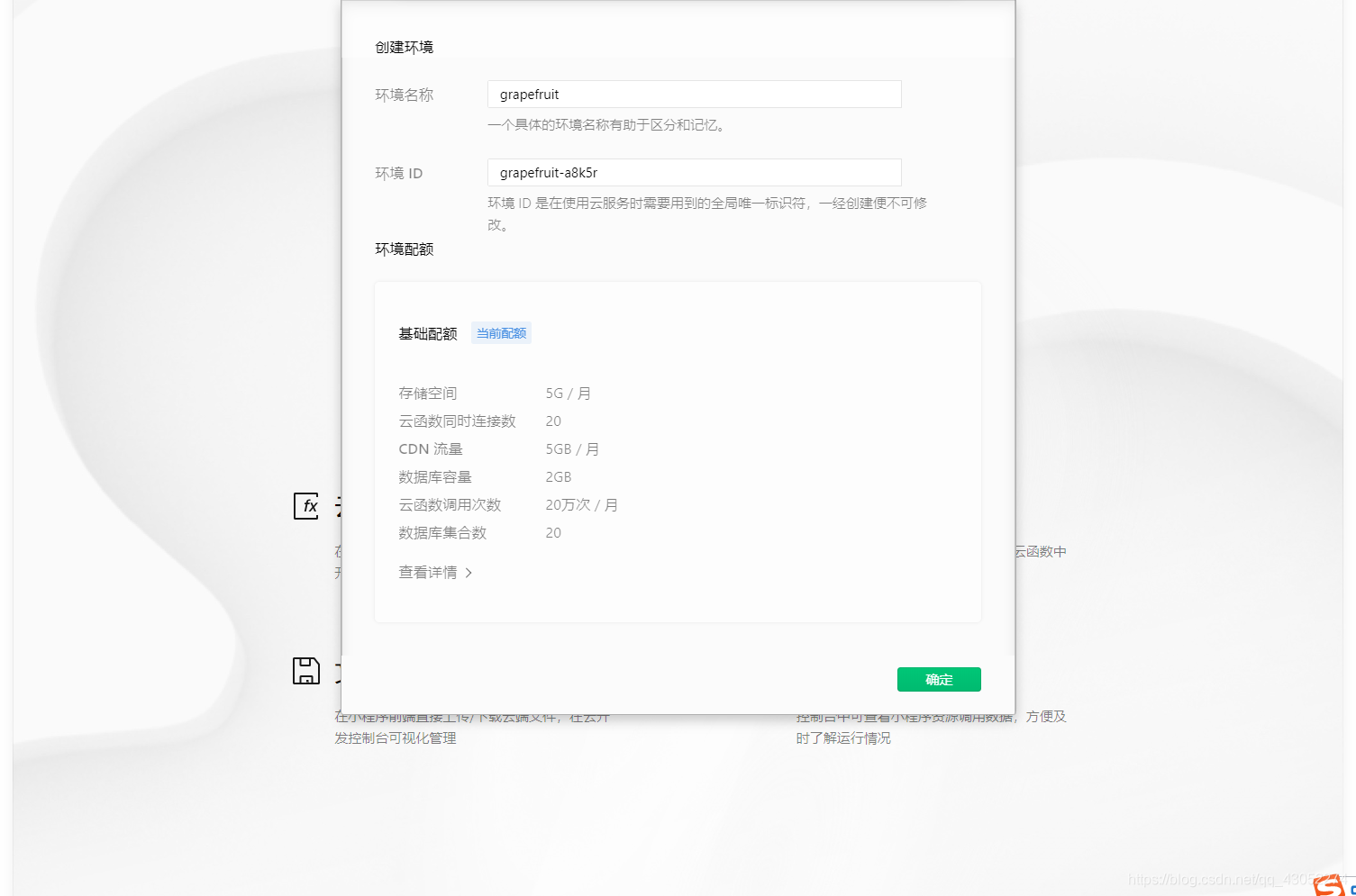Viewport: 1356px width, 896px height.
Task: Click the 当前配额 tag
Action: [501, 333]
